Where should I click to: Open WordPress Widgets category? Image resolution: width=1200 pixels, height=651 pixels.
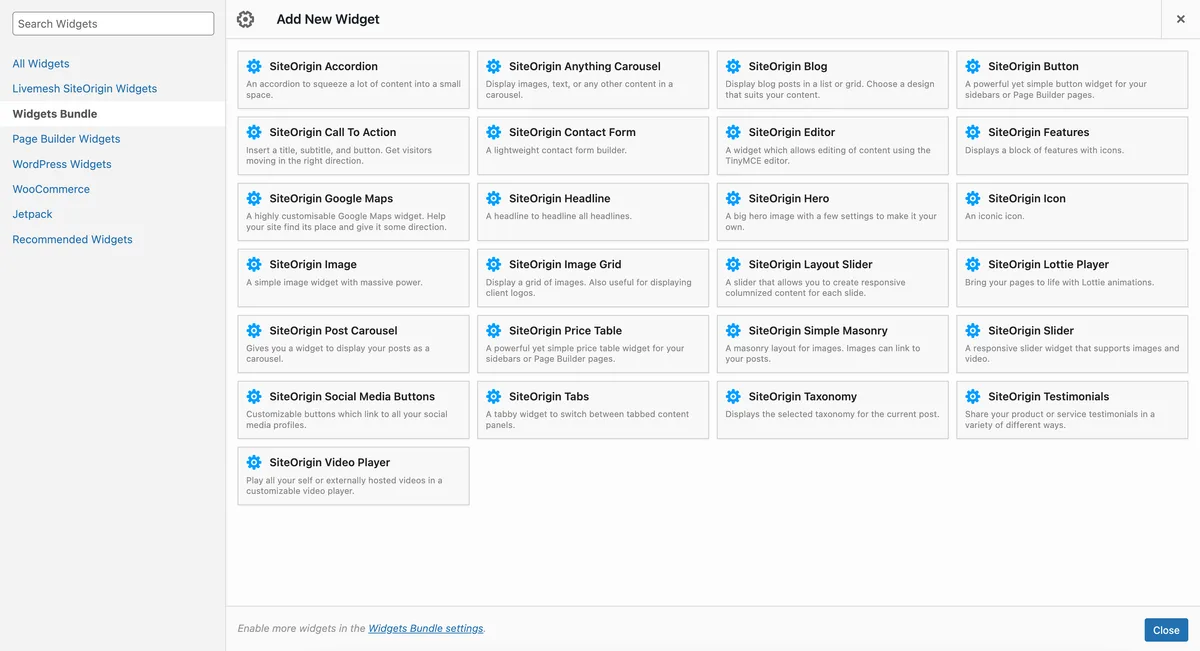coord(62,164)
